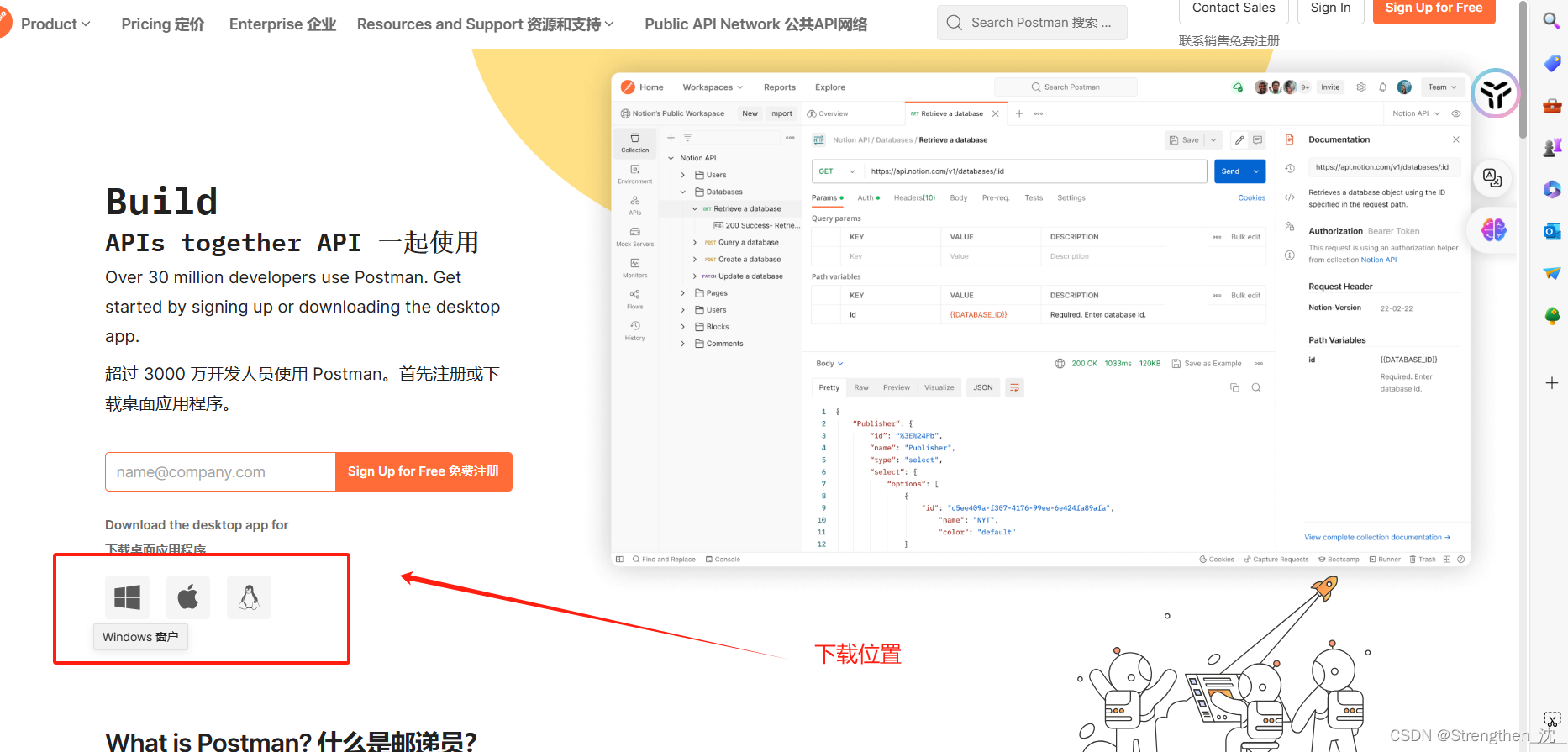Click notification bell in Postman preview header

1382,87
